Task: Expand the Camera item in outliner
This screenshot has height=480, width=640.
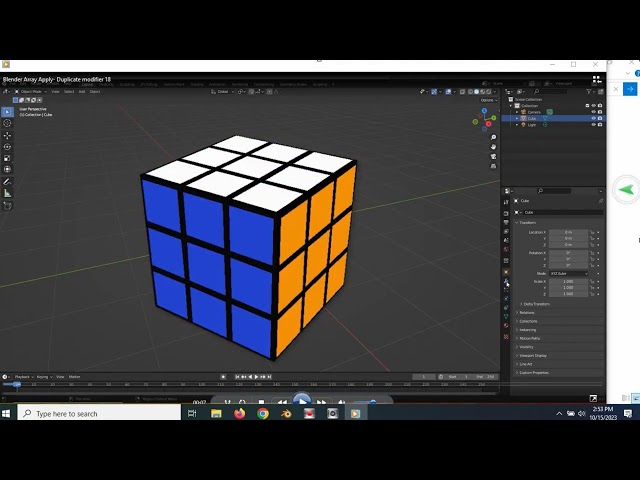Action: tap(517, 112)
